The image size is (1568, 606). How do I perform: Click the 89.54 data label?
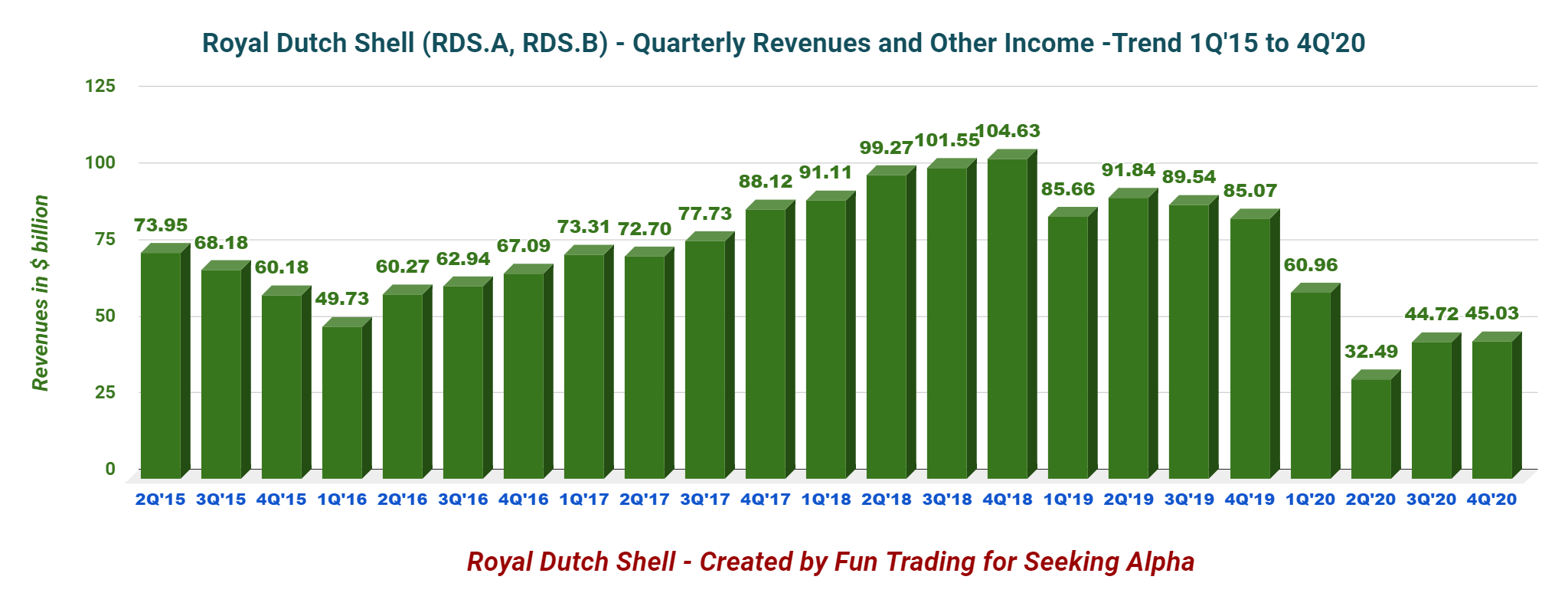pos(1189,177)
